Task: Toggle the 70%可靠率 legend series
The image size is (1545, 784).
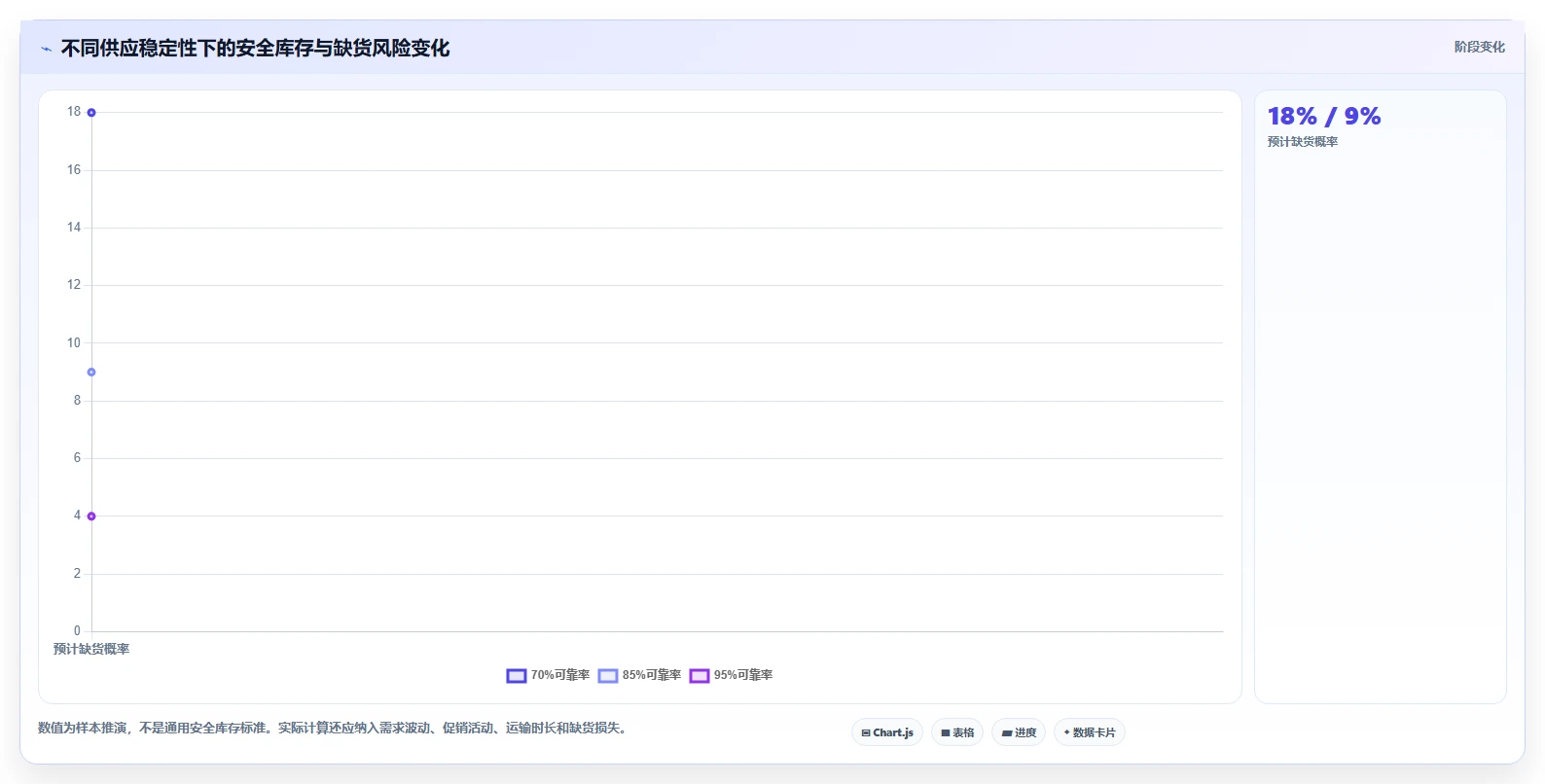Action: 548,675
